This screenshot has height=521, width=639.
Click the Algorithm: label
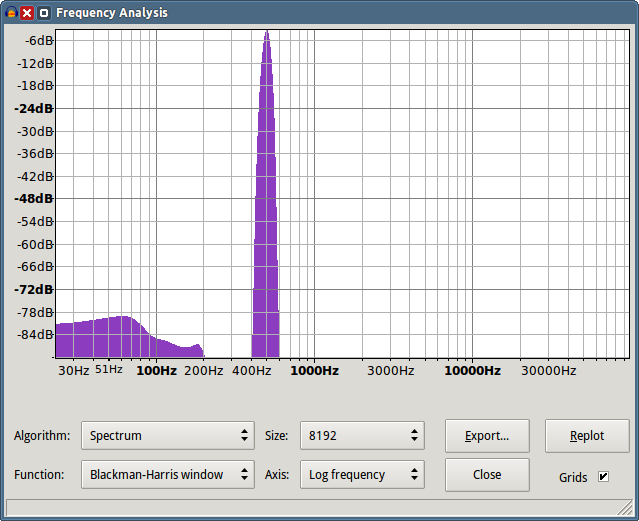[x=42, y=435]
